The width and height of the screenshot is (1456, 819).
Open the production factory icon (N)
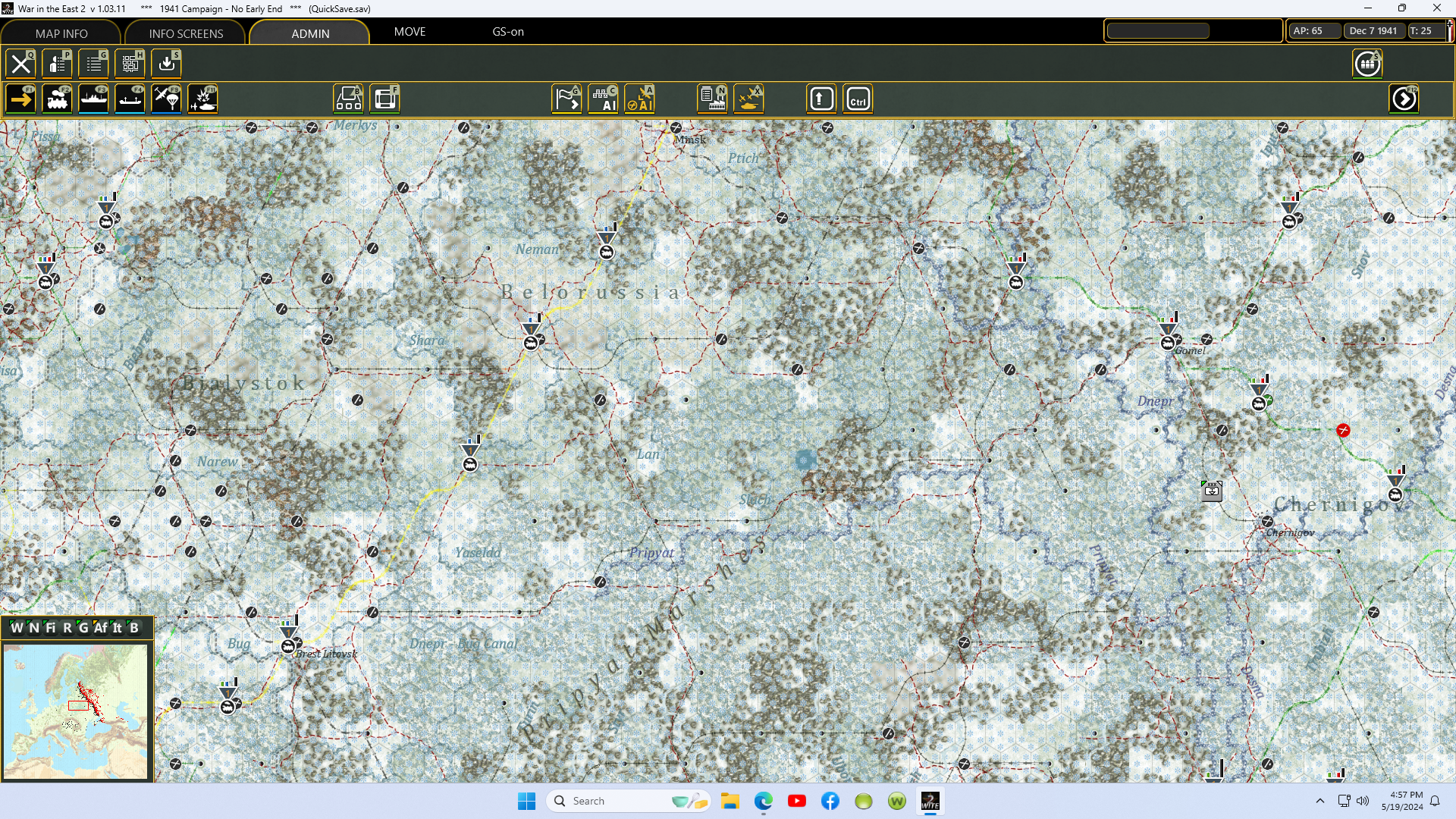713,99
